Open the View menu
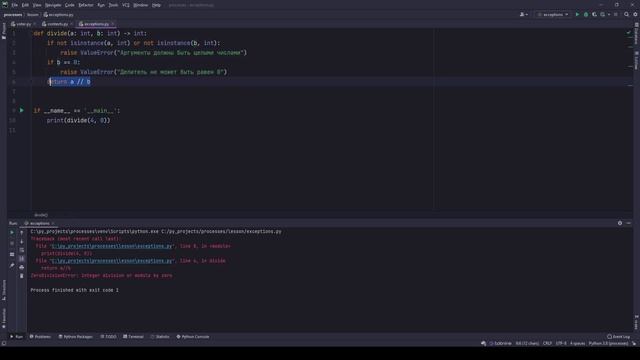 [x=37, y=5]
